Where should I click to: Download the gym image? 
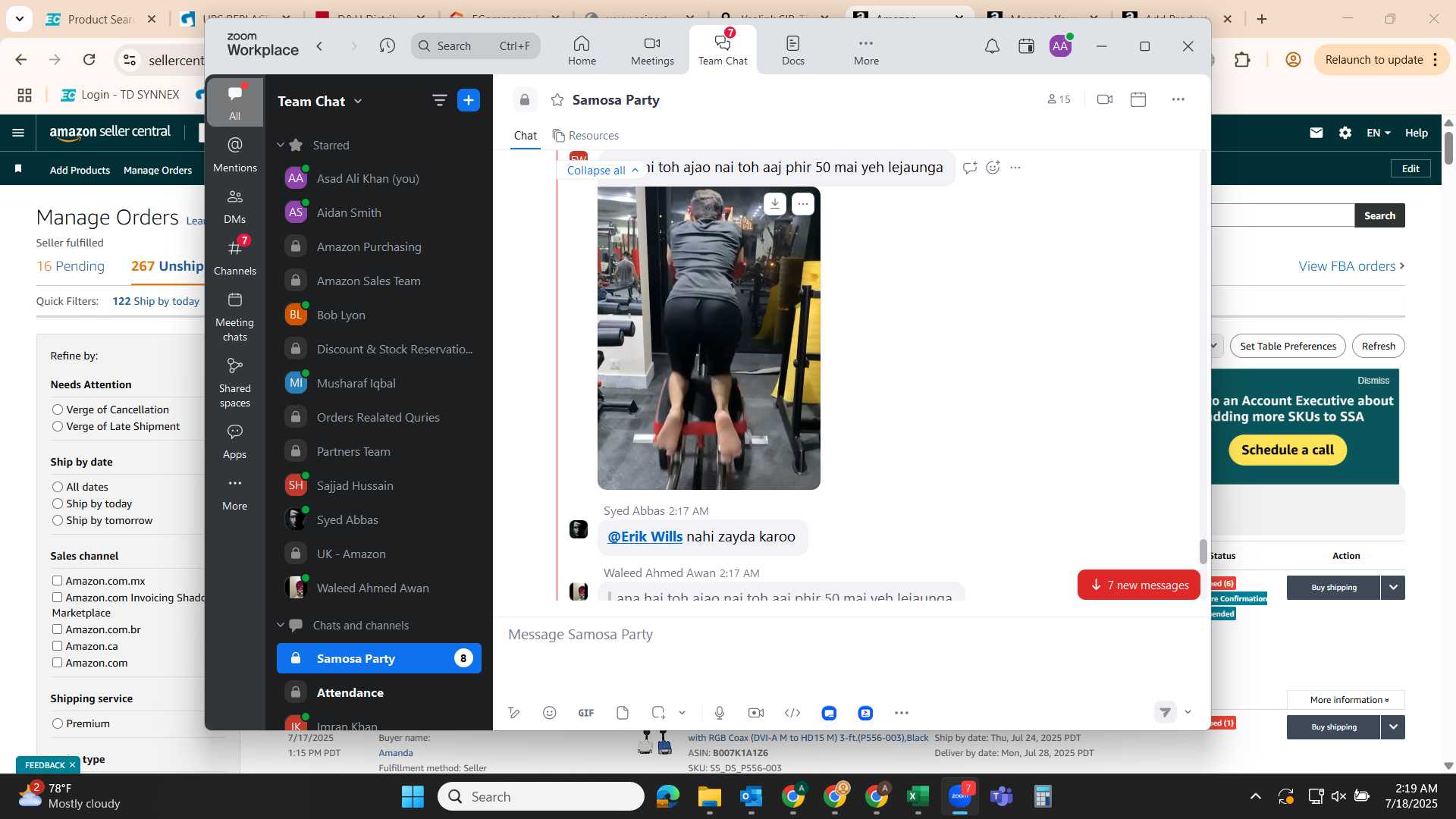coord(774,203)
